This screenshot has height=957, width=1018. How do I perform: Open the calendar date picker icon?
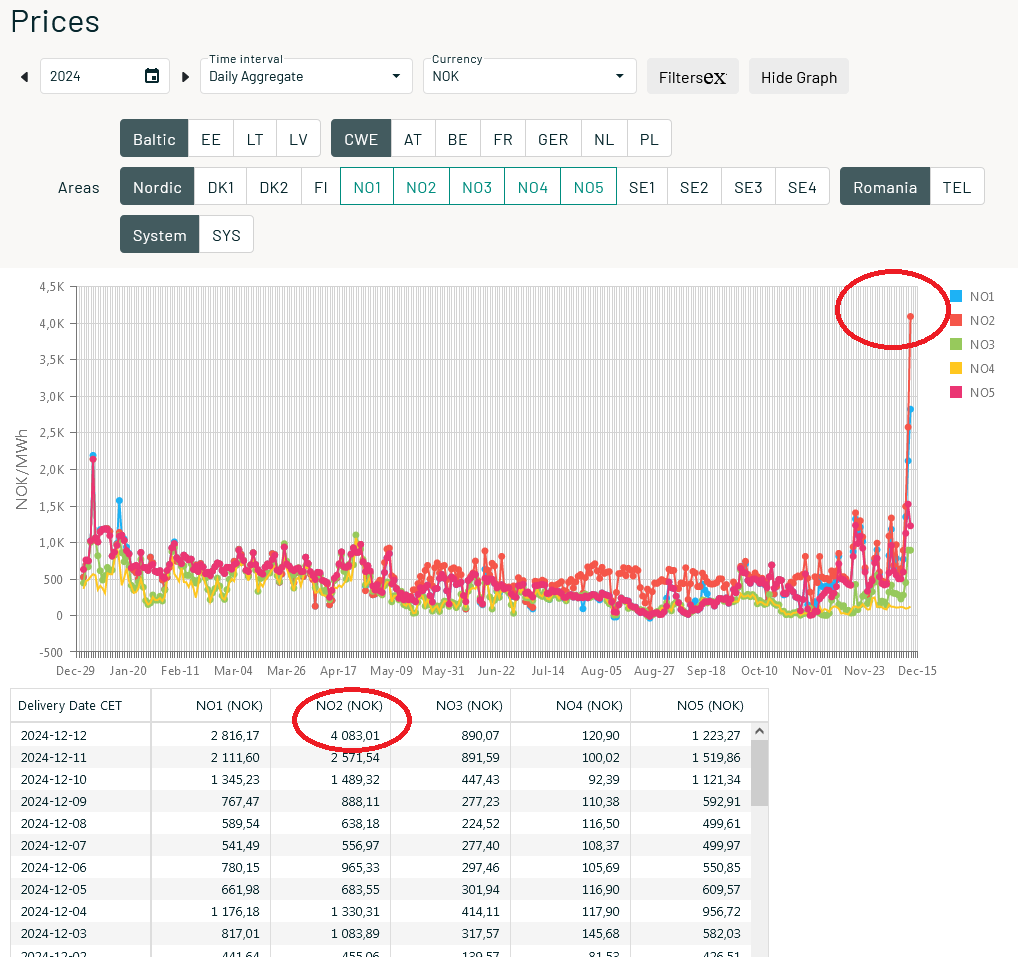pos(151,76)
